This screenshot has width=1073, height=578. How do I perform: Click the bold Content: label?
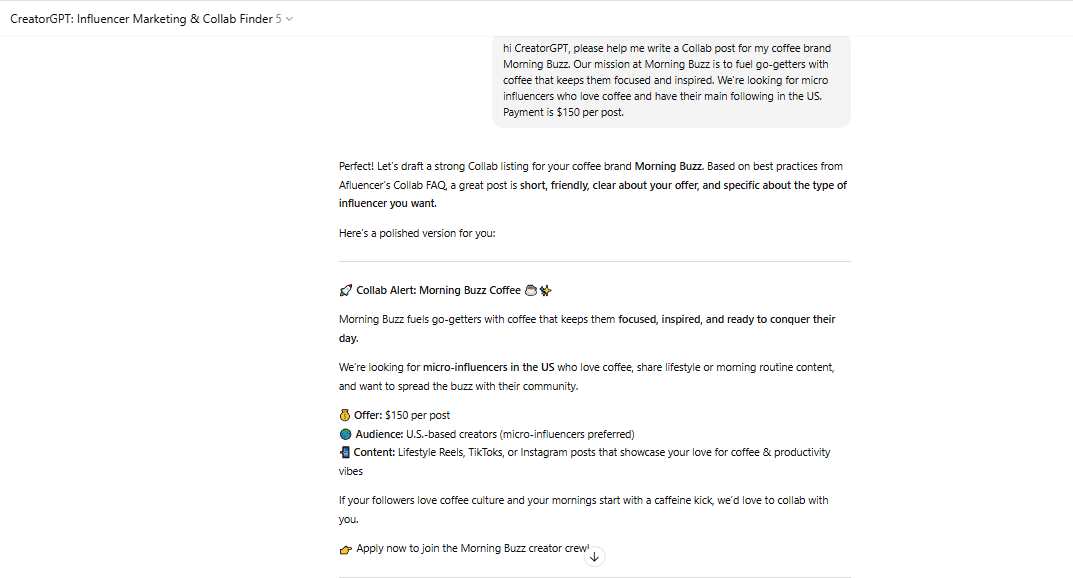[374, 452]
